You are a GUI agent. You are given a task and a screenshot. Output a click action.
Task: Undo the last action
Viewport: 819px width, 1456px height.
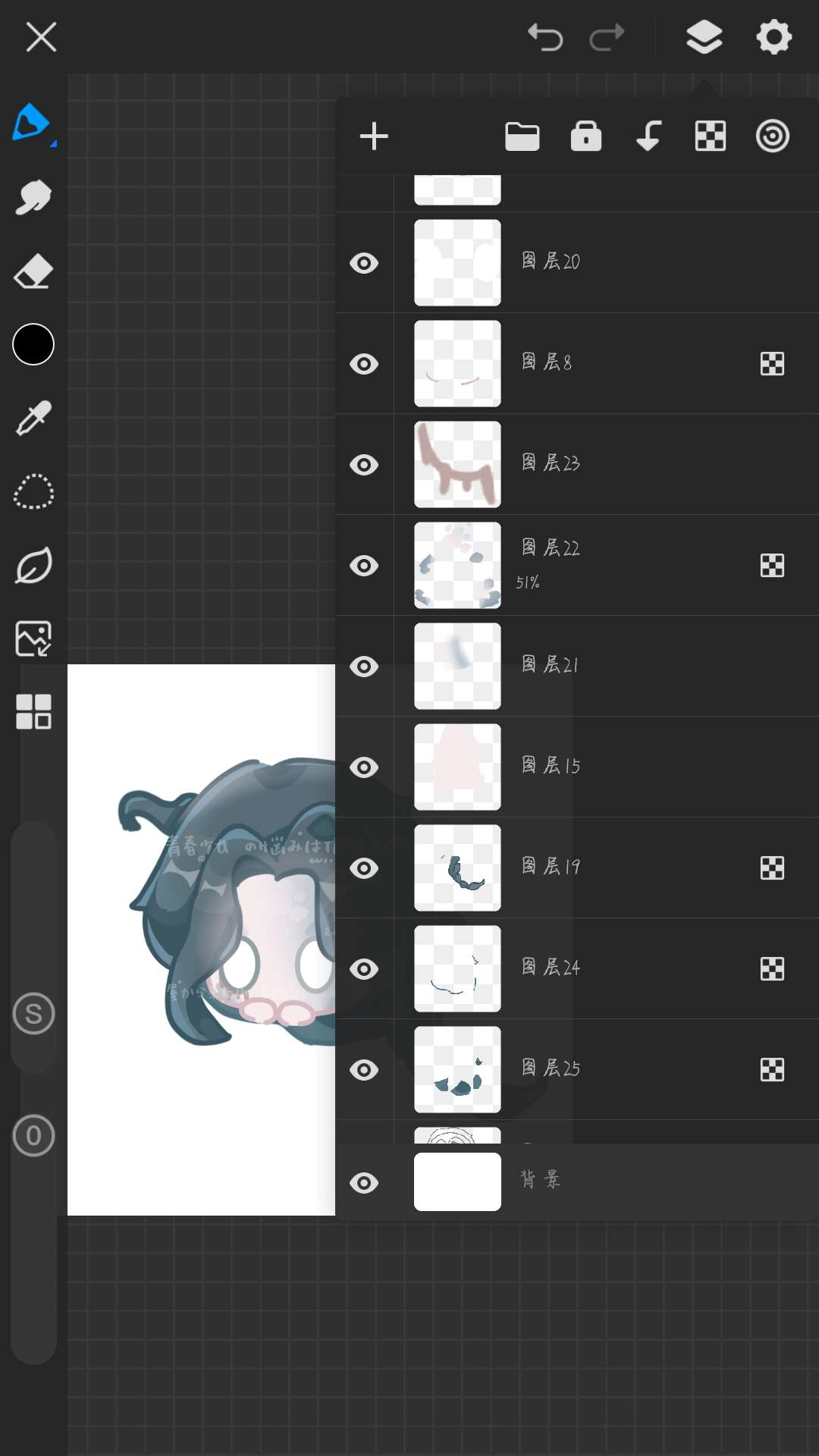[545, 37]
